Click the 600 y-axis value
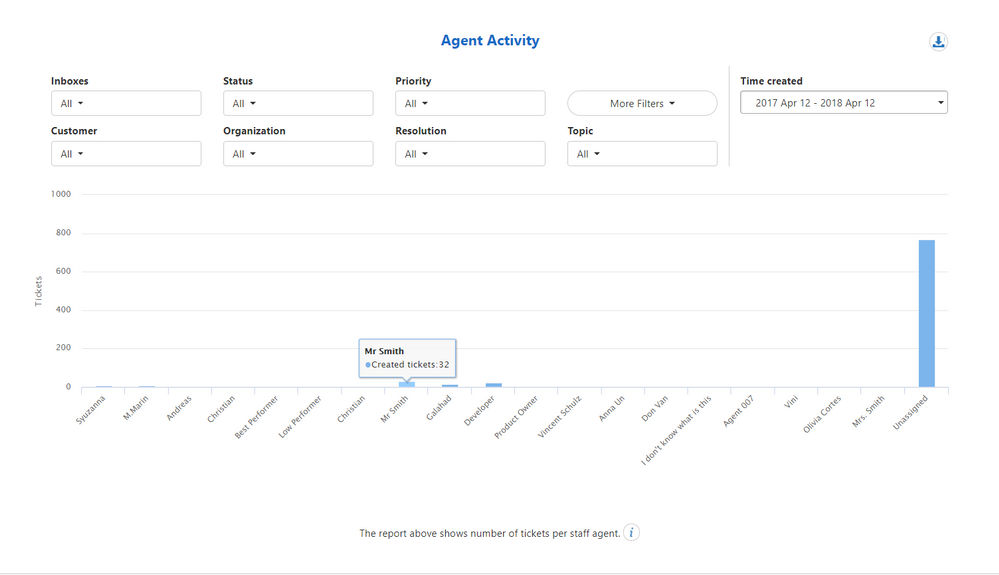 click(64, 271)
